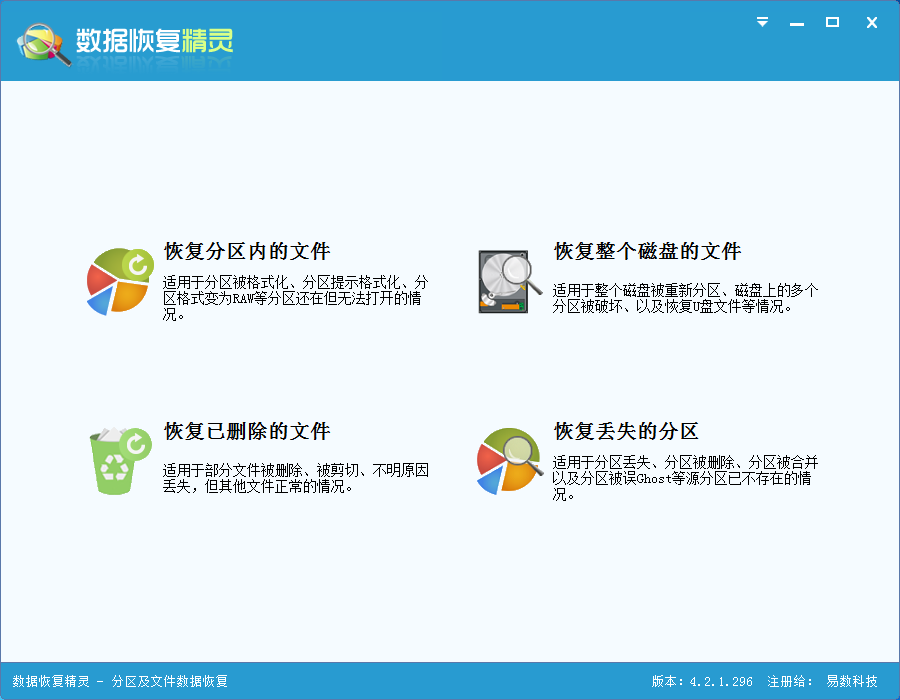This screenshot has height=700, width=900.
Task: Click the 数据恢复精灵 title text in the header
Action: click(x=153, y=42)
